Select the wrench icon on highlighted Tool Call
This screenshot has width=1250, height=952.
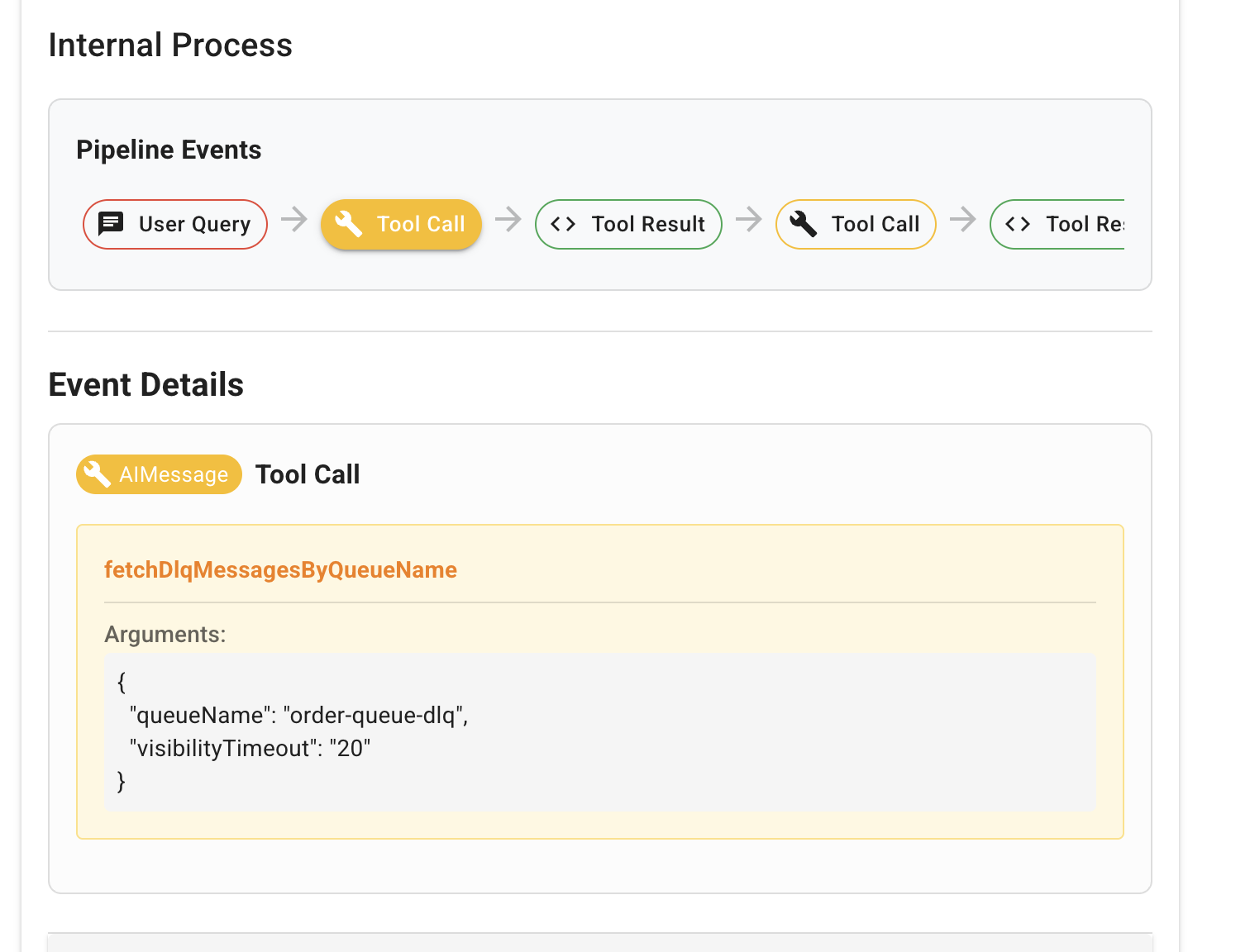348,224
